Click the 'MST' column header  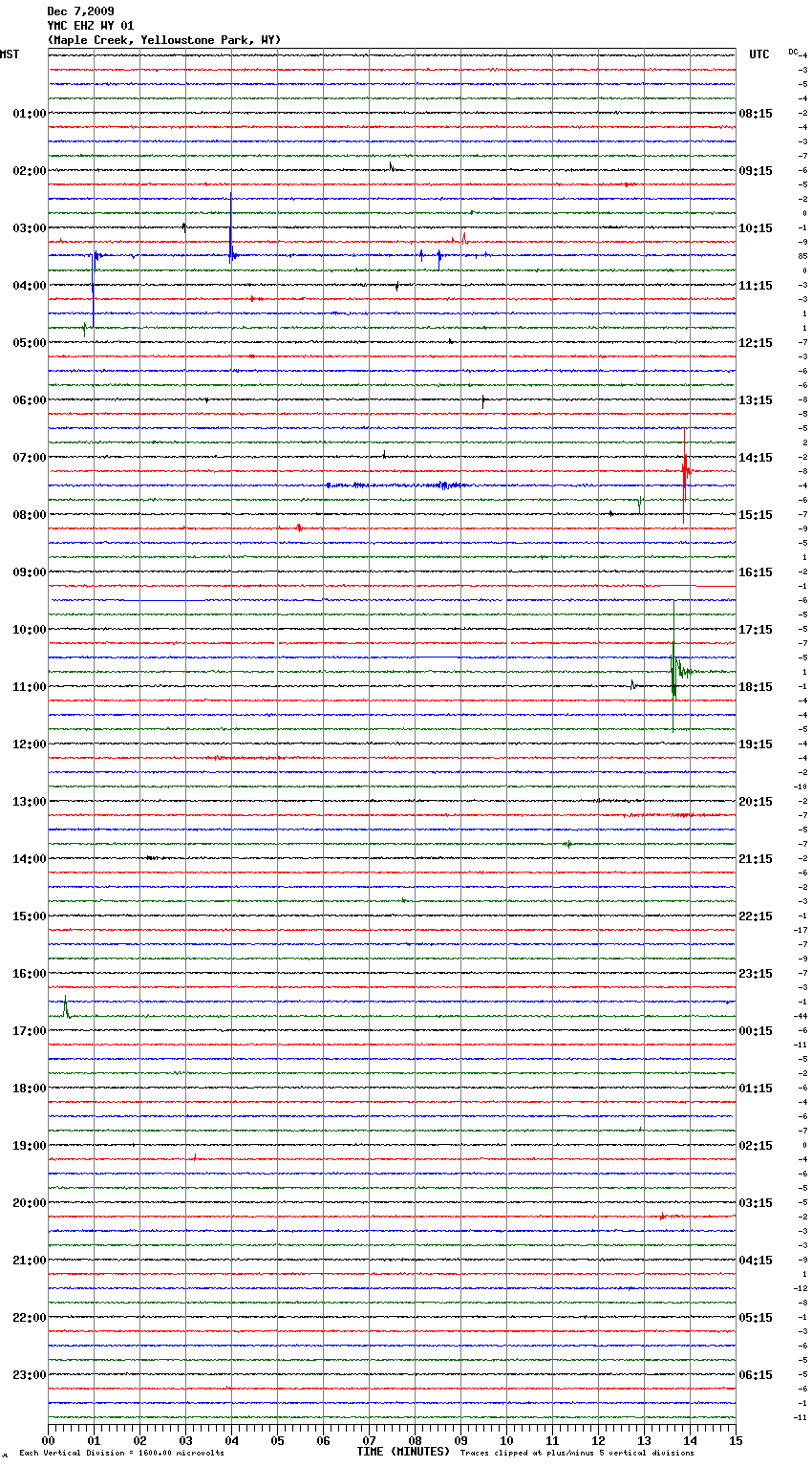10,54
